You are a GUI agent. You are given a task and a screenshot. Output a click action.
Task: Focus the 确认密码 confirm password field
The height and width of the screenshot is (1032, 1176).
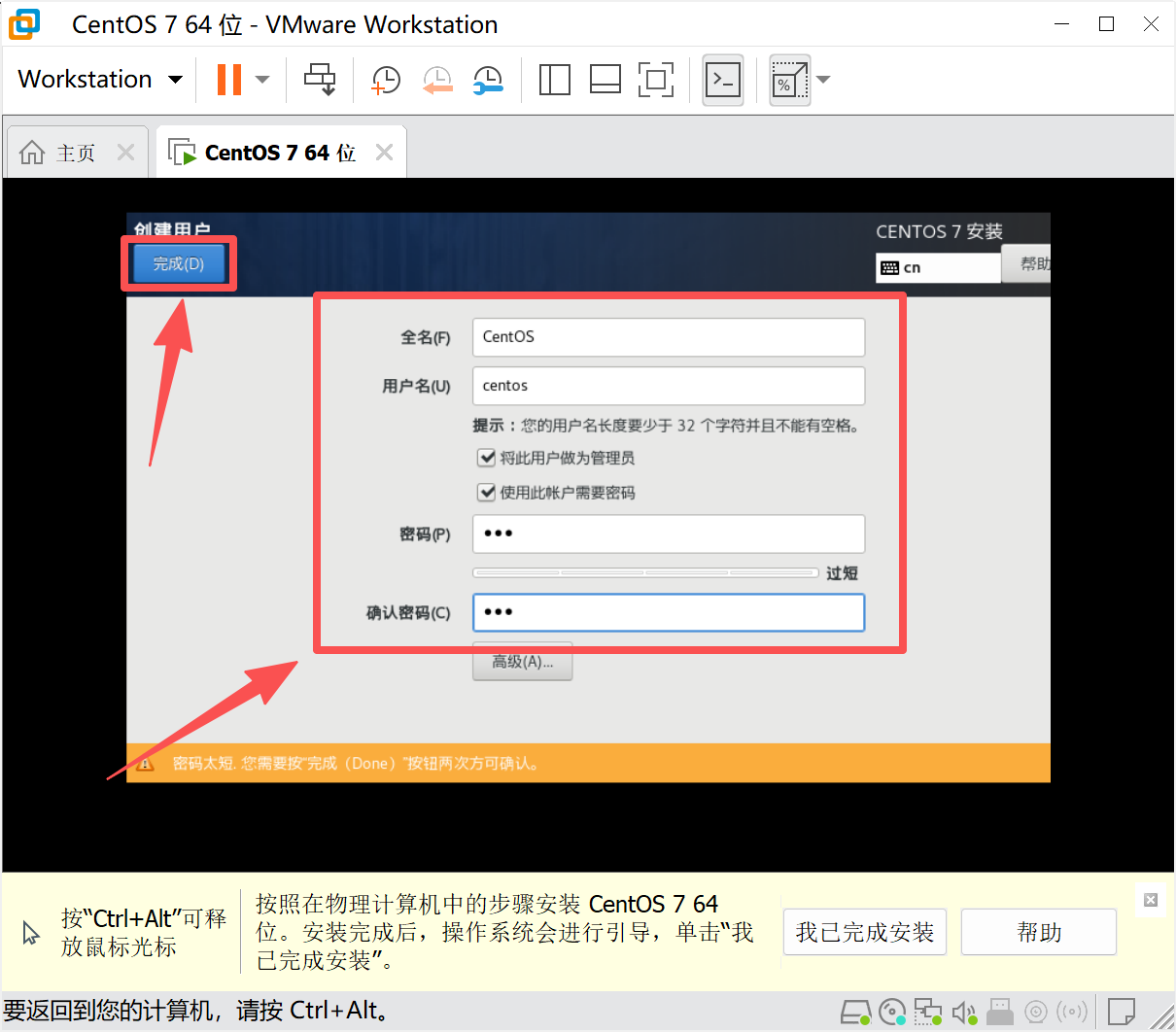[x=669, y=612]
